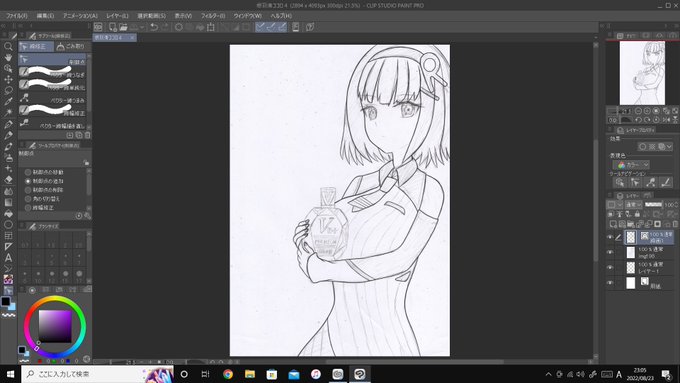This screenshot has width=680, height=383.
Task: Select the Hand move-view tool
Action: [8, 57]
